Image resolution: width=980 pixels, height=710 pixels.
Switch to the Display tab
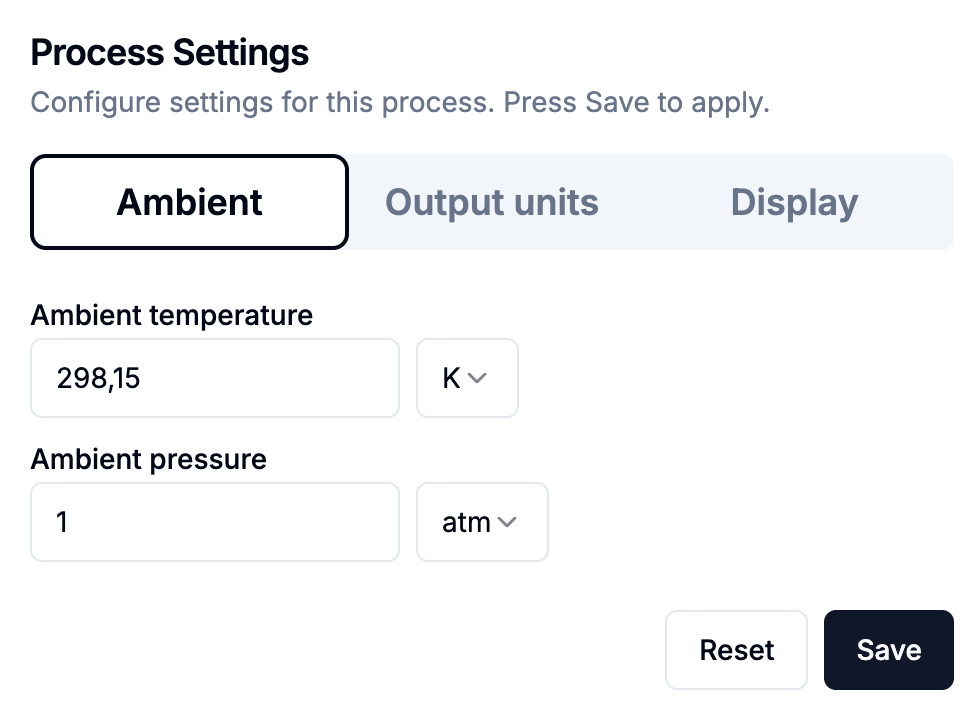pos(794,201)
